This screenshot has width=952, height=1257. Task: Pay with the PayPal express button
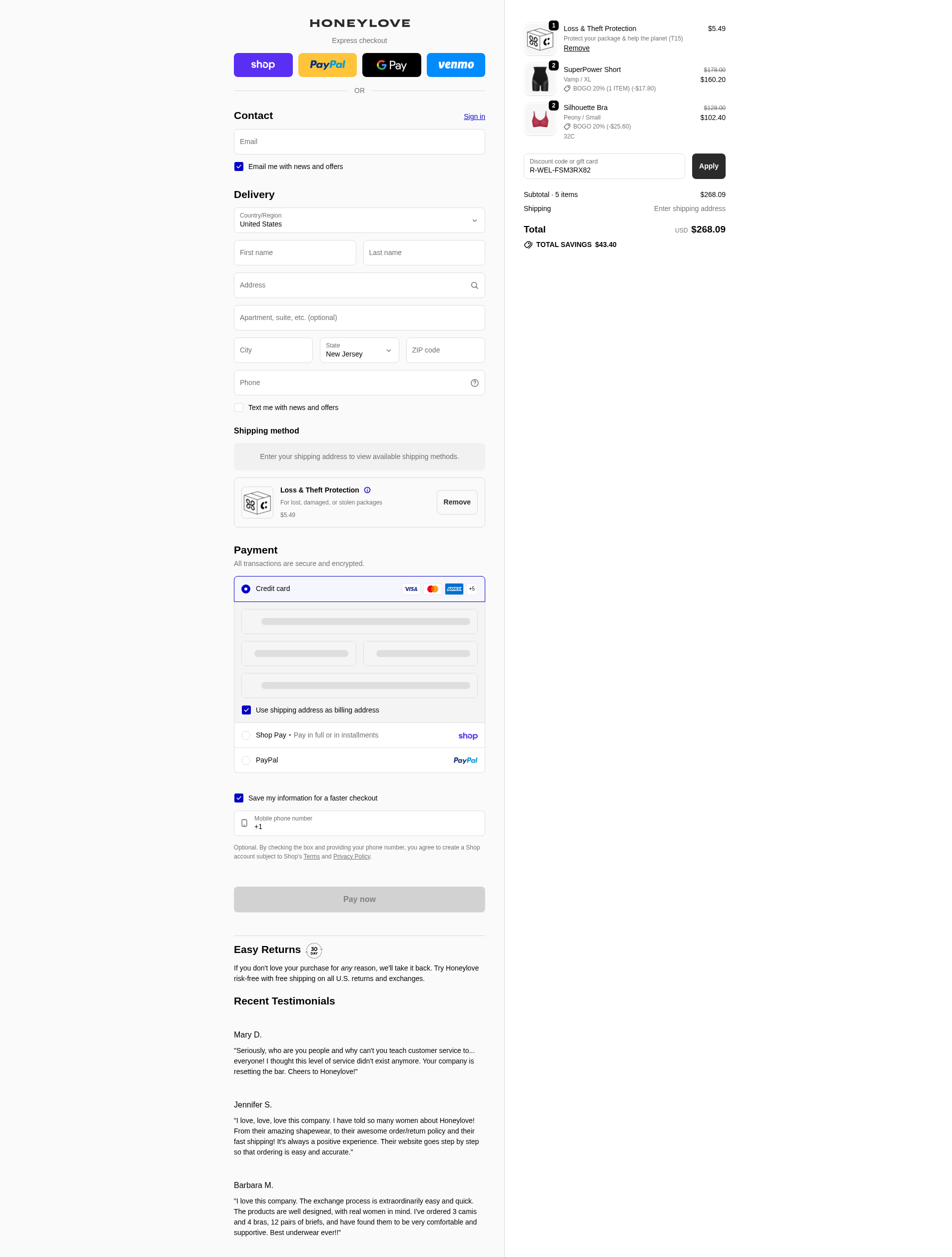(327, 65)
